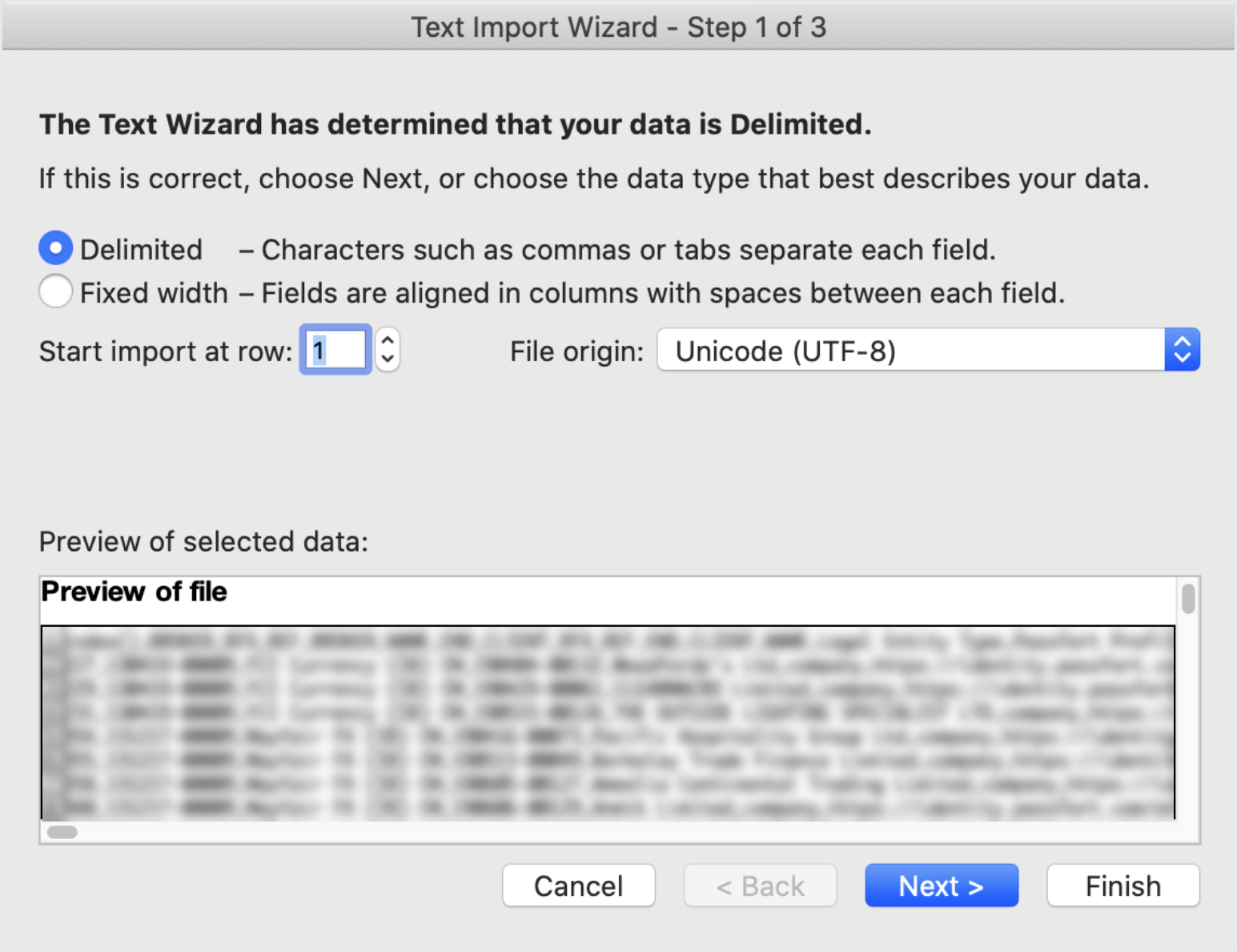This screenshot has height=952, width=1237.
Task: Click the up arrow on the row stepper
Action: 387,339
